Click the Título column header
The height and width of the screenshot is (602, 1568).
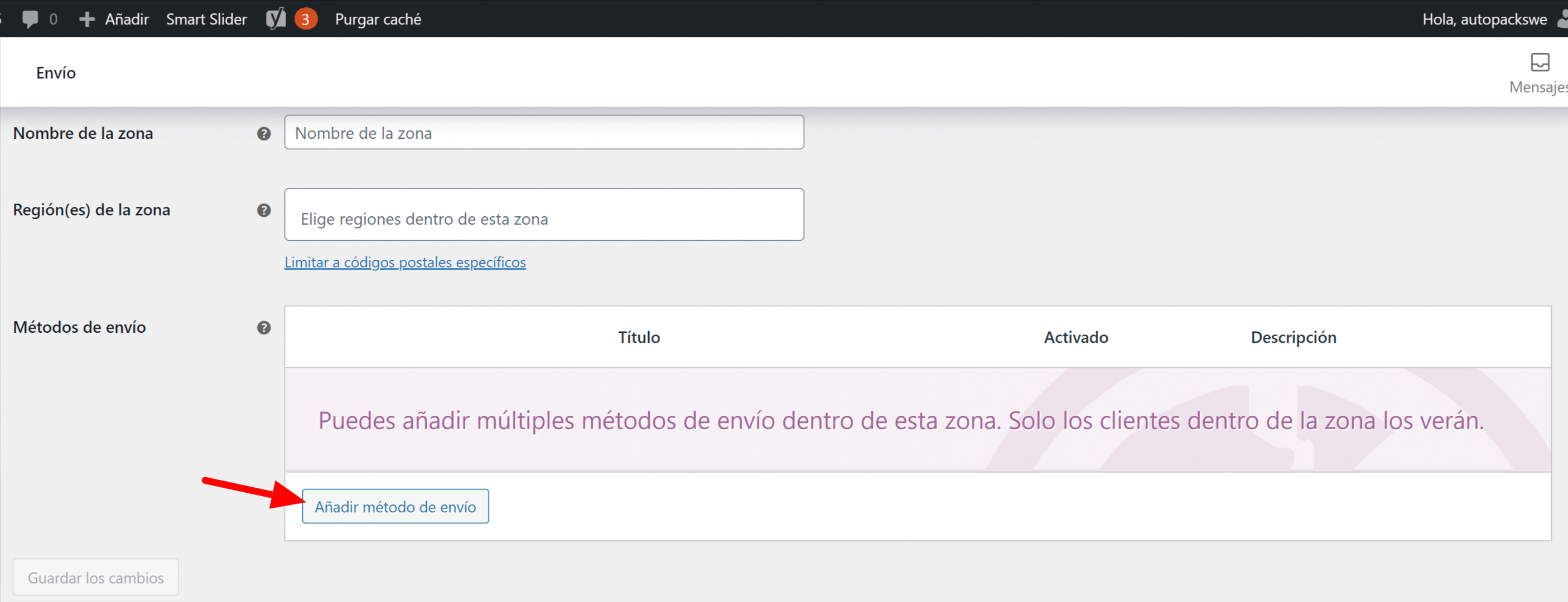click(639, 337)
